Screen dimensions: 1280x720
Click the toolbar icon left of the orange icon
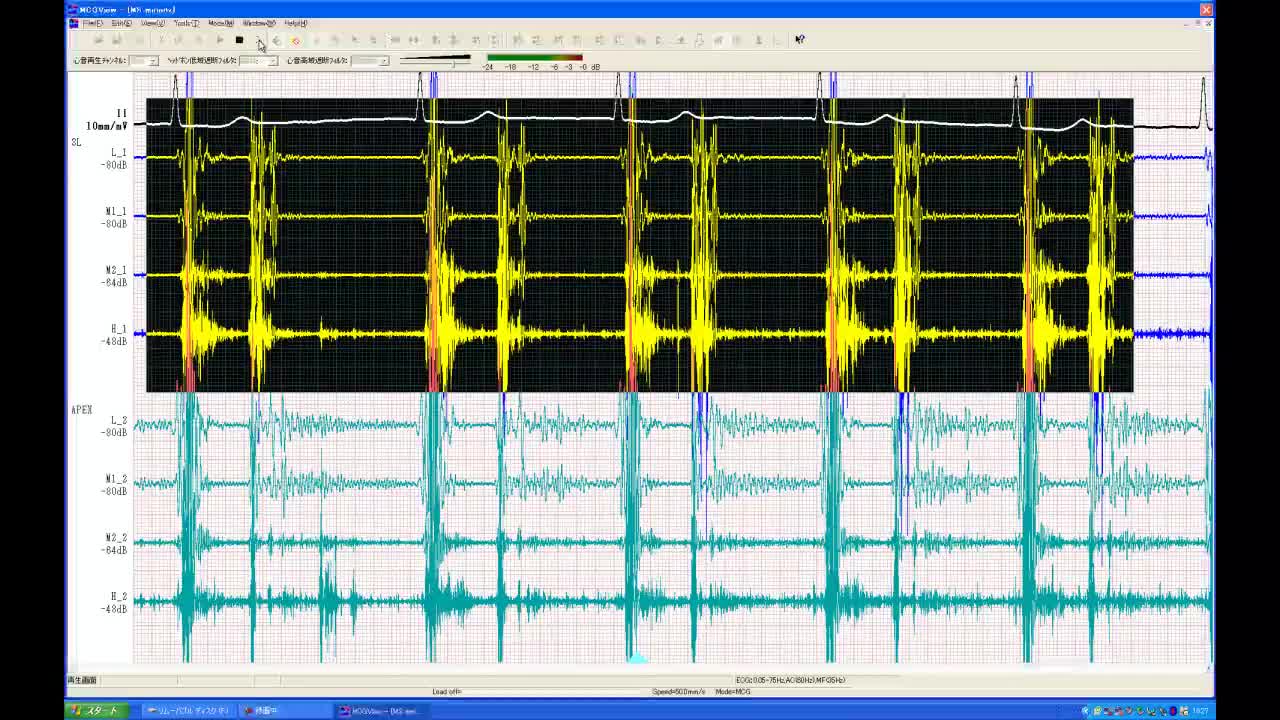(x=277, y=40)
